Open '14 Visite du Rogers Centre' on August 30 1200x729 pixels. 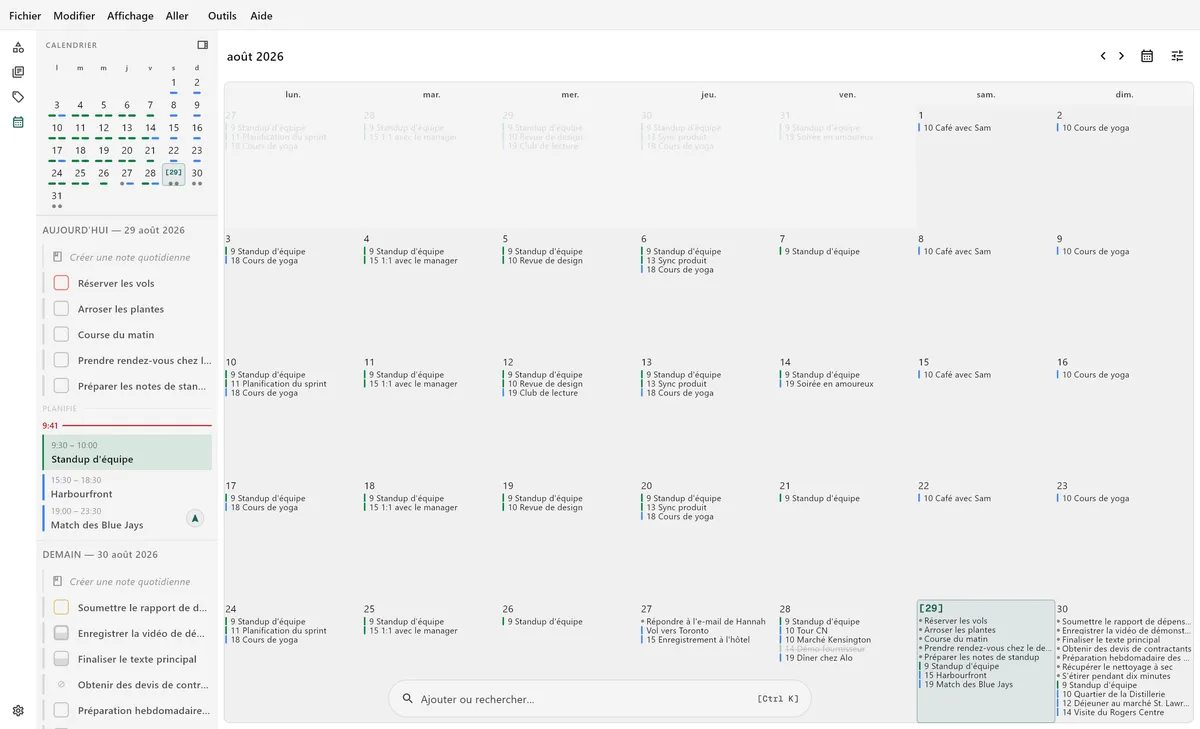1112,712
